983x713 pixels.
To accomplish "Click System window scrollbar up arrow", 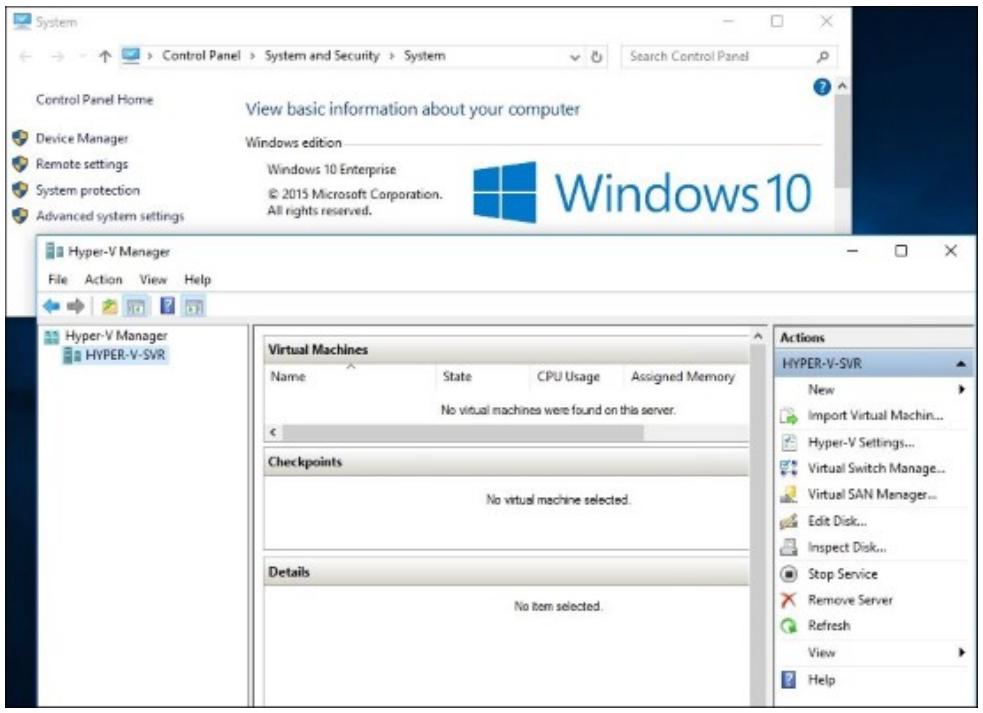I will [843, 86].
